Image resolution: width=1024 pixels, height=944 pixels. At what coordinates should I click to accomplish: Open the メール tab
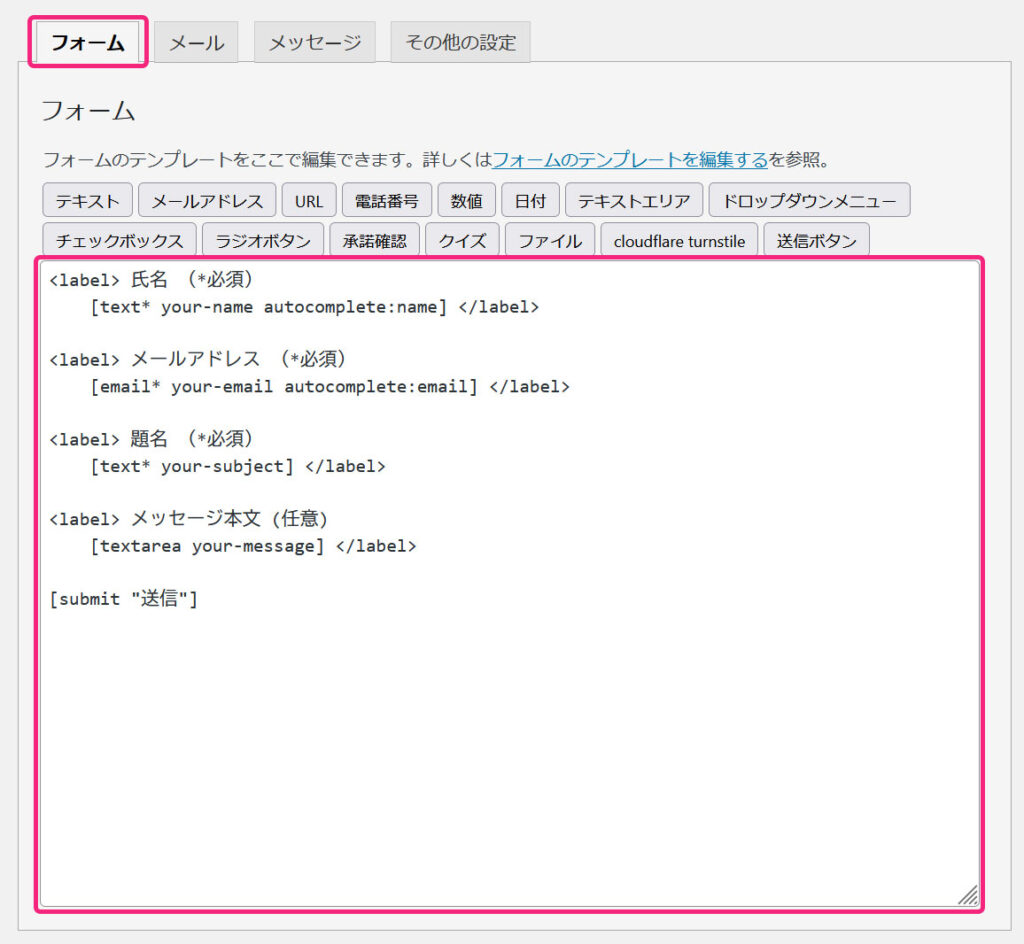196,43
